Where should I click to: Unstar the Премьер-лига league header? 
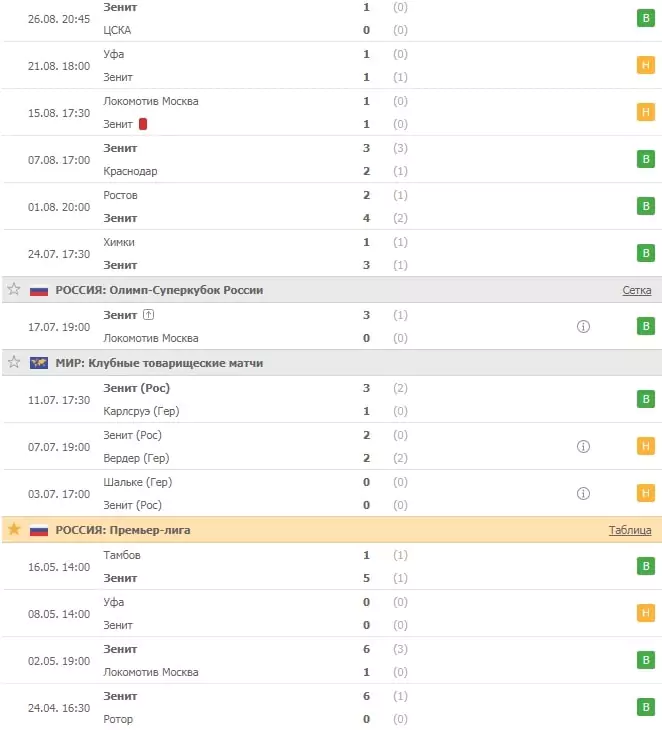point(14,529)
